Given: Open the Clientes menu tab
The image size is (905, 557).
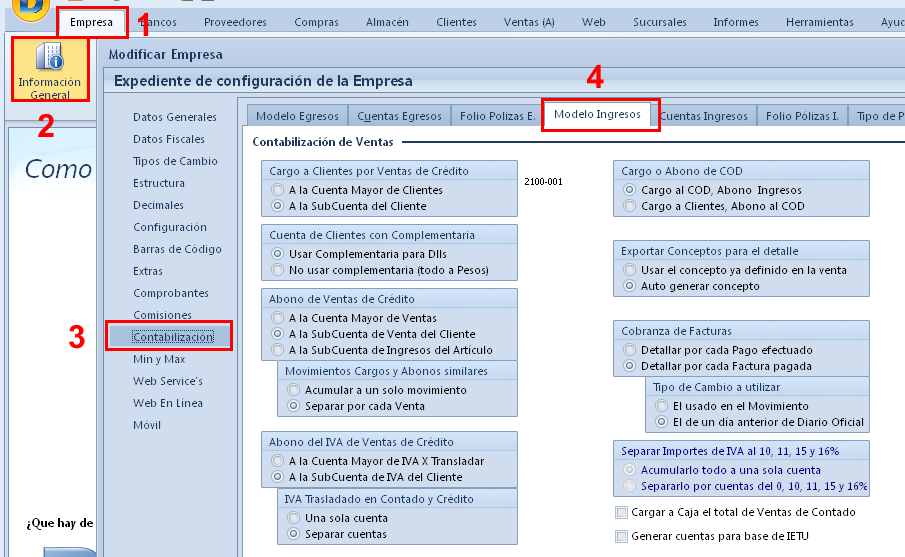Looking at the screenshot, I should [456, 22].
